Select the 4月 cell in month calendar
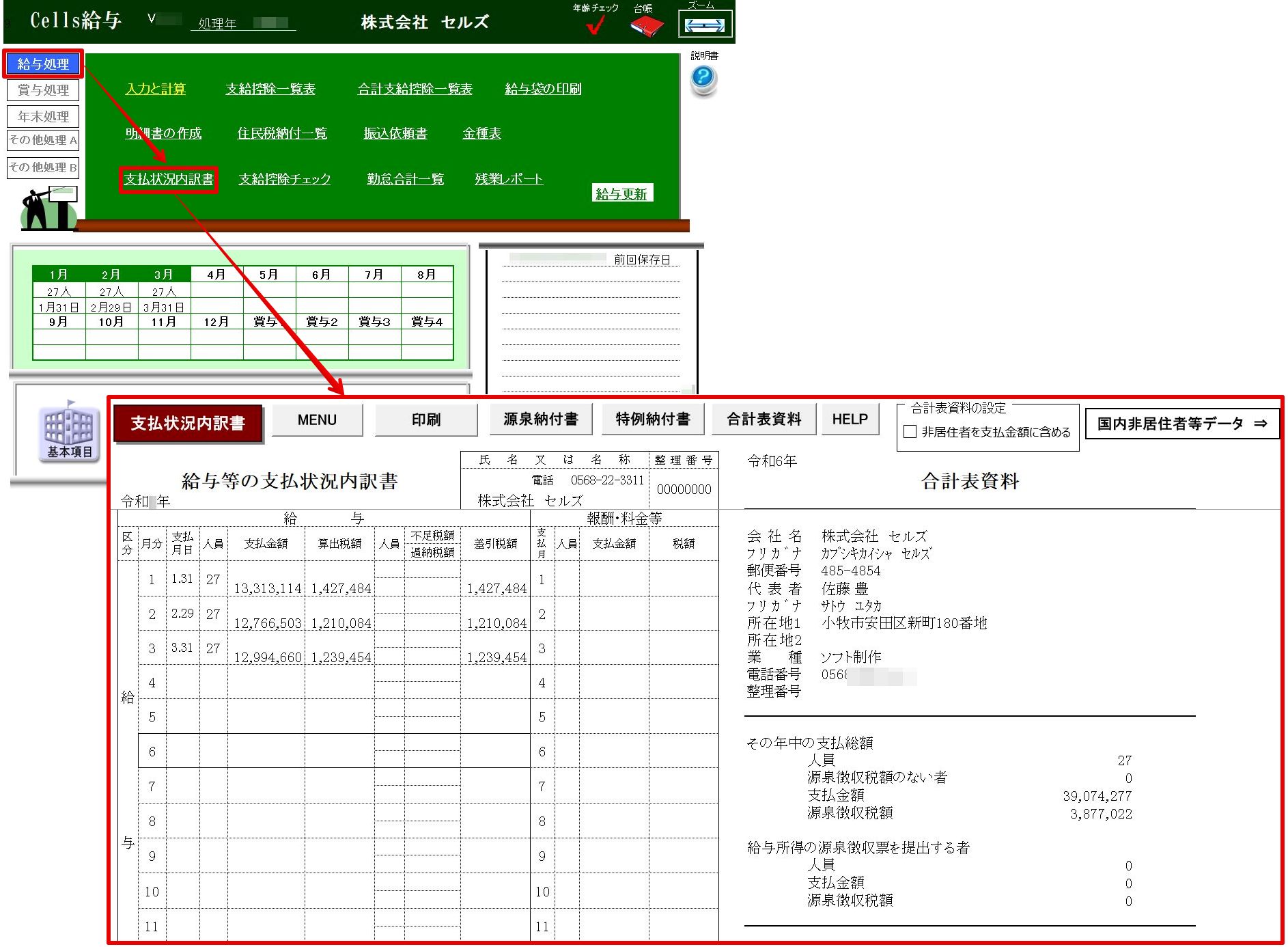This screenshot has width=1288, height=947. (216, 275)
